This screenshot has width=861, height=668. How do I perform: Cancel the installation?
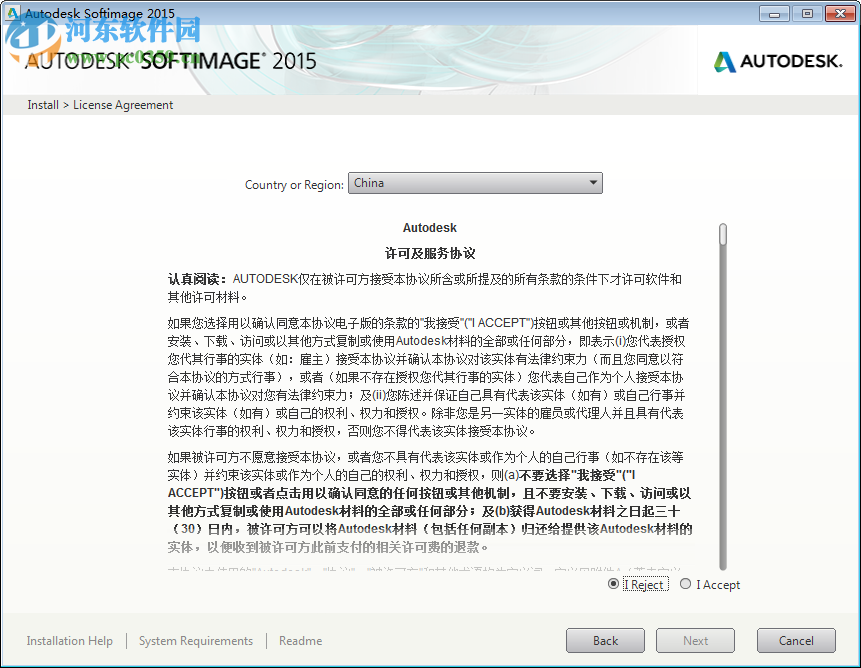click(x=795, y=640)
